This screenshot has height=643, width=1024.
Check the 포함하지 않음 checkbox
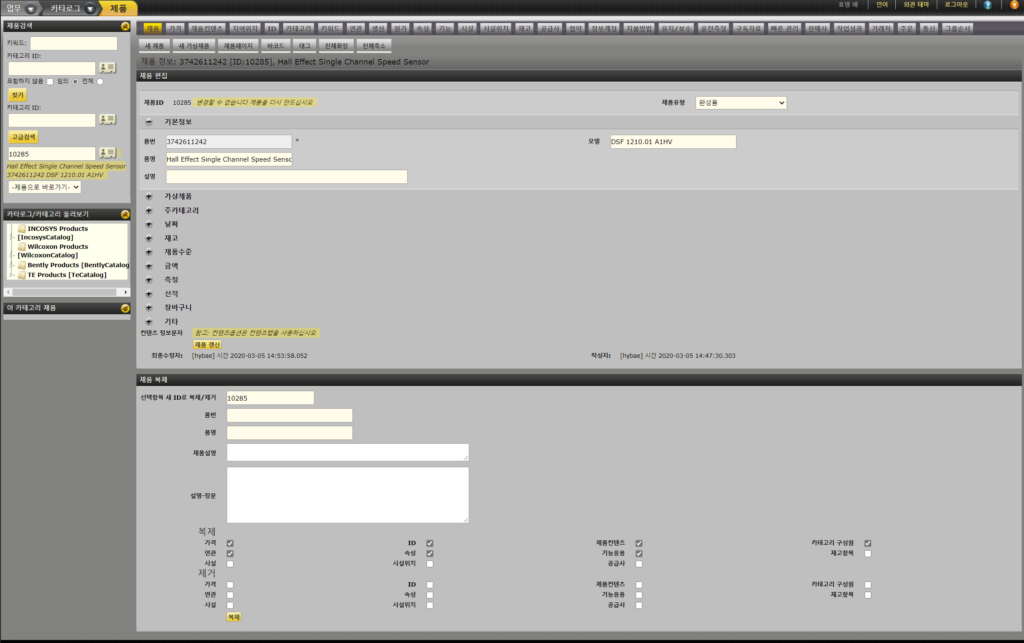click(51, 82)
